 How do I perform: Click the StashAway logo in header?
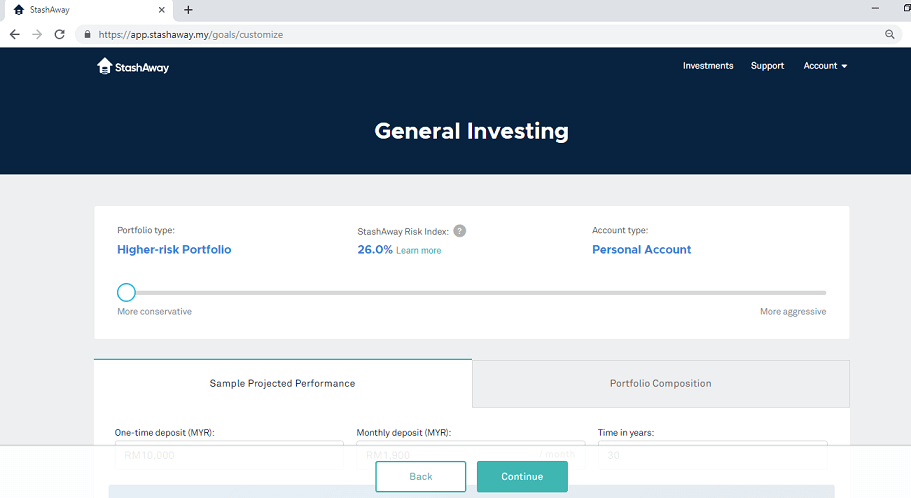[133, 67]
